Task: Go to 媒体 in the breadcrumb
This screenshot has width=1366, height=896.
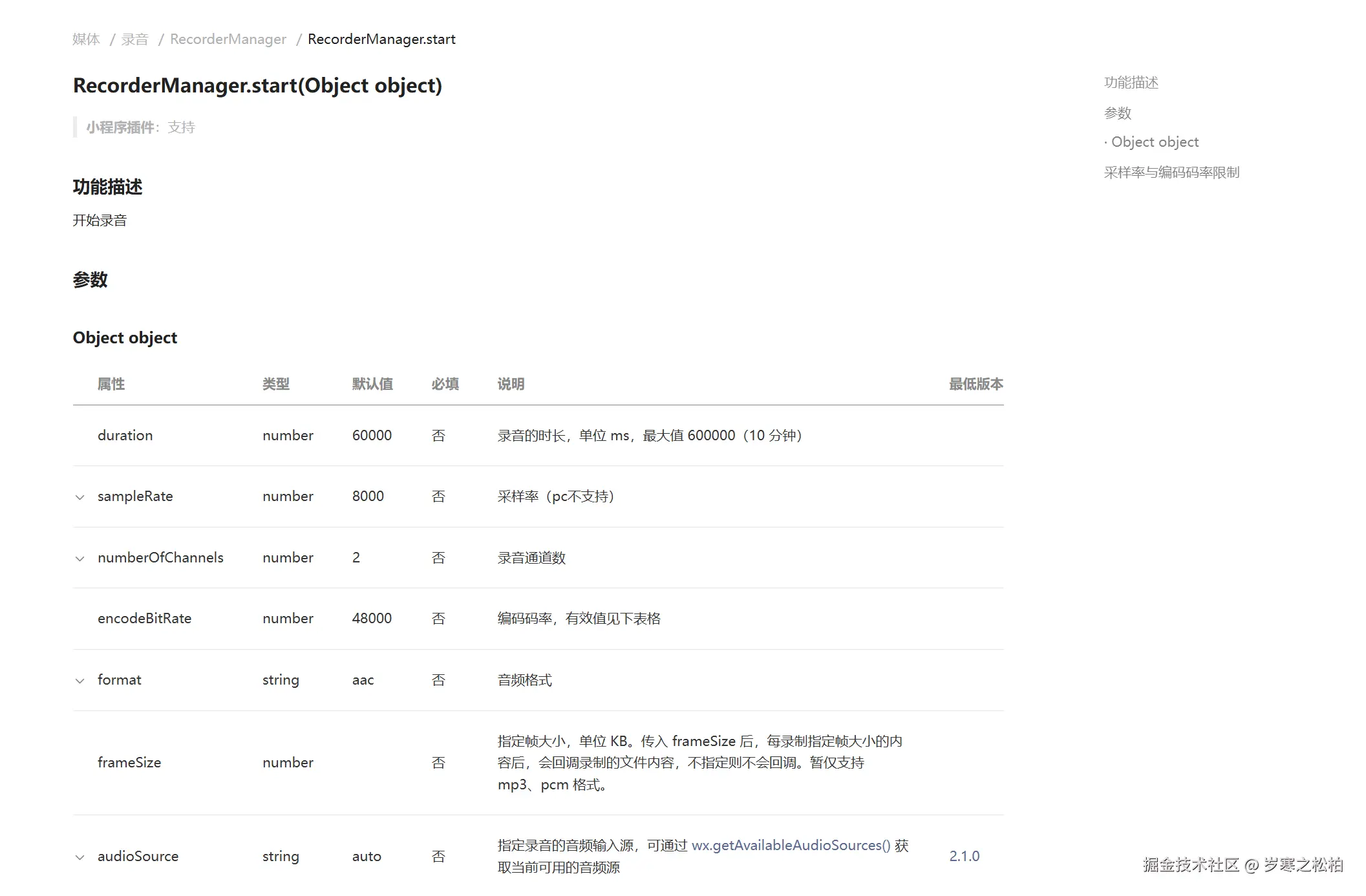Action: pyautogui.click(x=86, y=39)
